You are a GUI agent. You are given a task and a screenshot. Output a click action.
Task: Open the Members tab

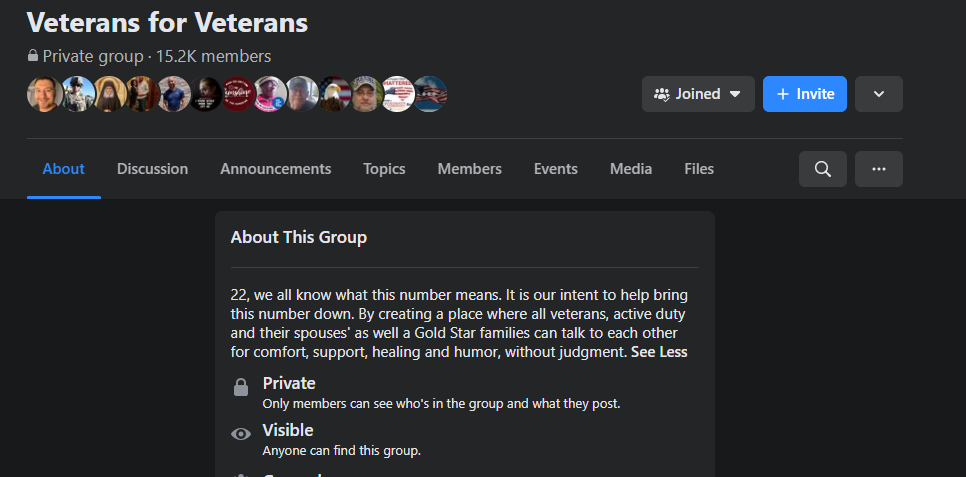(x=469, y=169)
